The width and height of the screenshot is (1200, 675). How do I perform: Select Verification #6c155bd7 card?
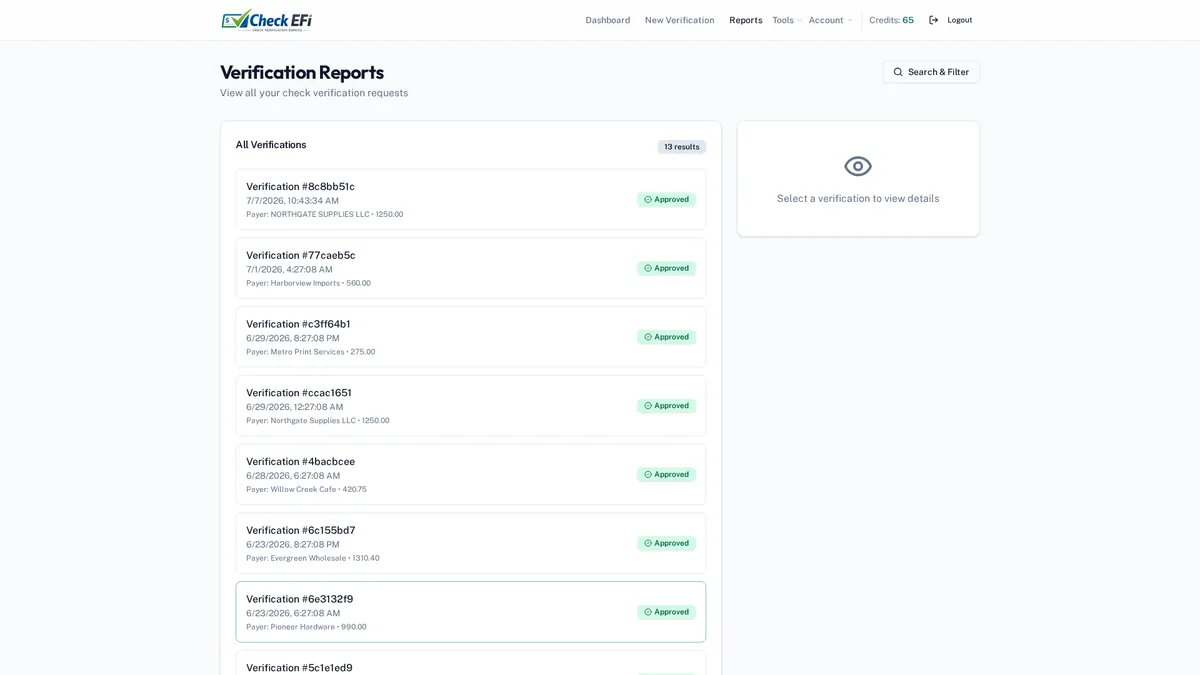[x=471, y=543]
